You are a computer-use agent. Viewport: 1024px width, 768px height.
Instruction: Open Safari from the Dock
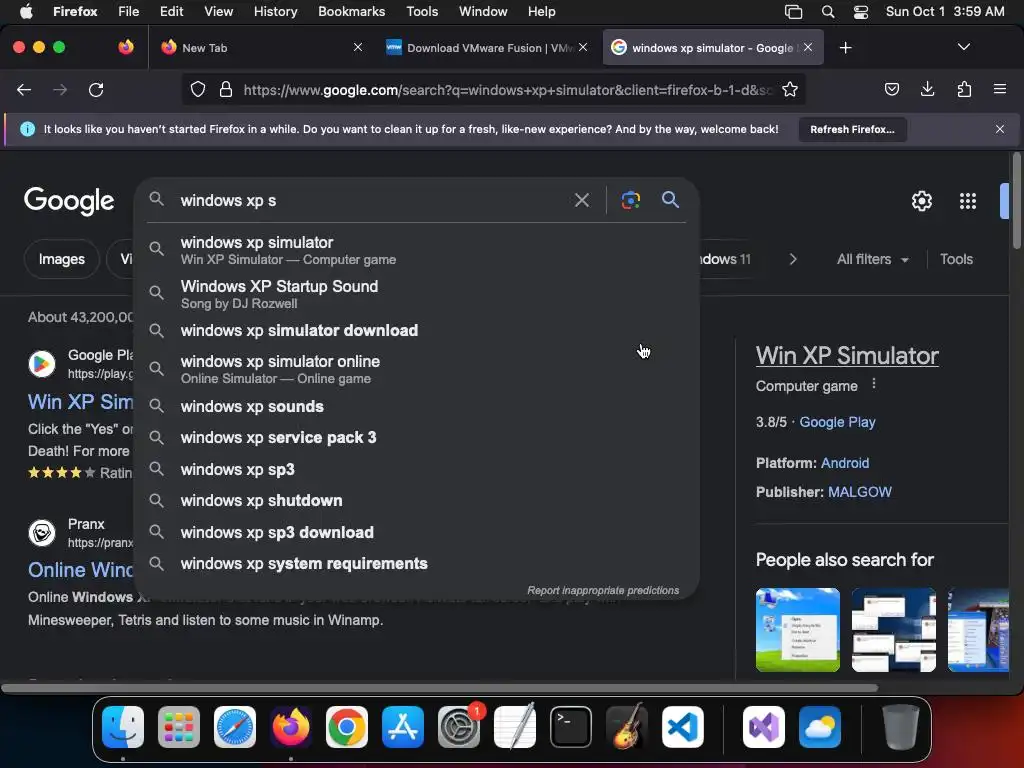point(235,727)
